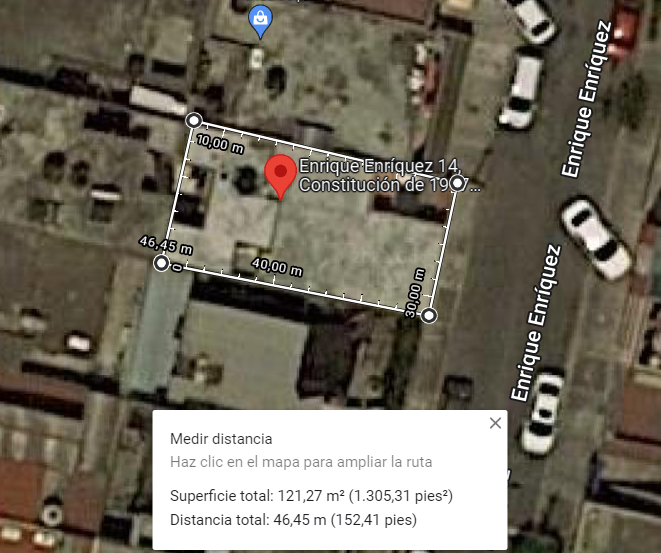Screen dimensions: 661x553
Task: Click the 46,45 m total distance label
Action: [x=166, y=245]
